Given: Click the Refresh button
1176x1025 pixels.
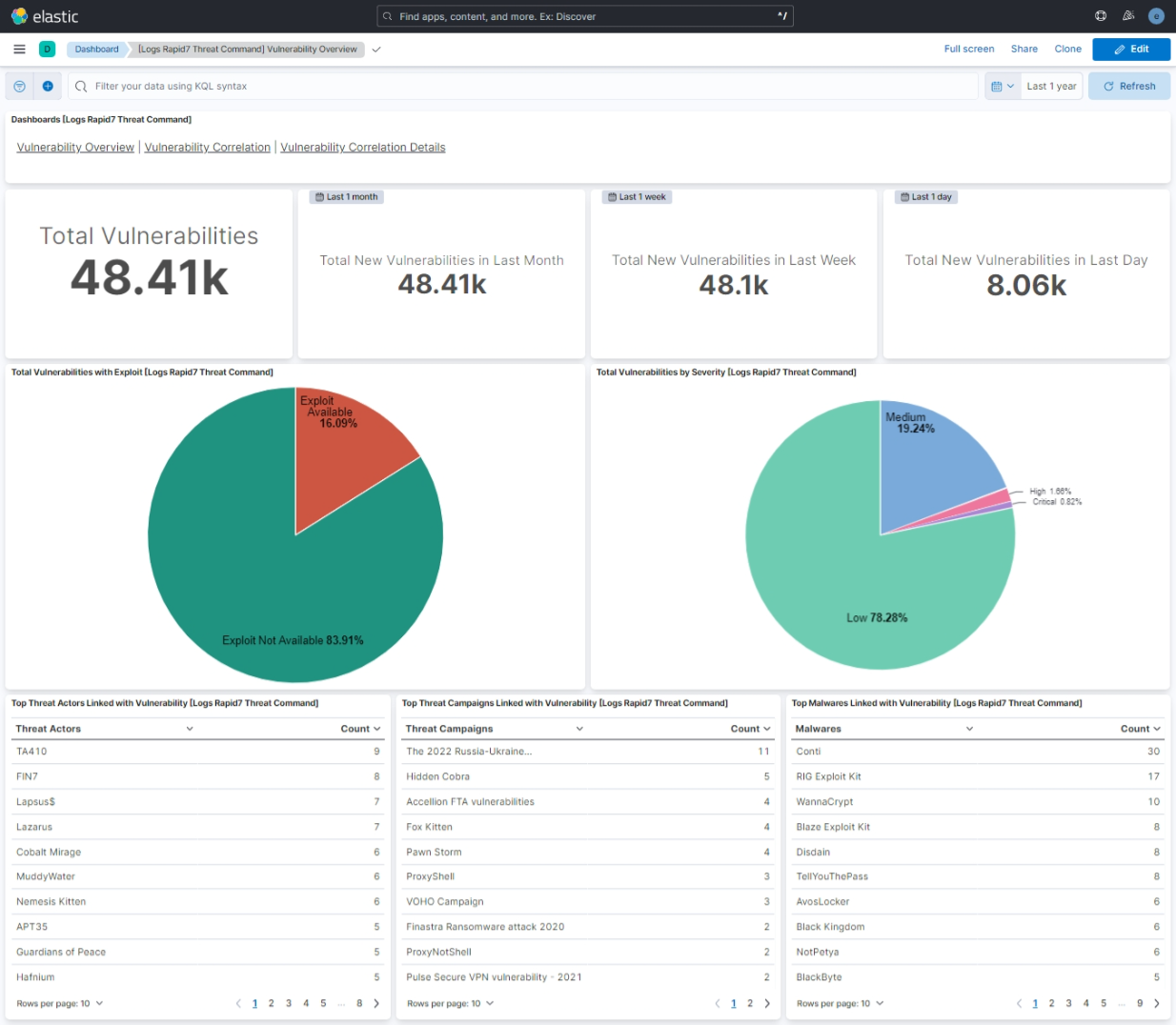Looking at the screenshot, I should [1128, 86].
